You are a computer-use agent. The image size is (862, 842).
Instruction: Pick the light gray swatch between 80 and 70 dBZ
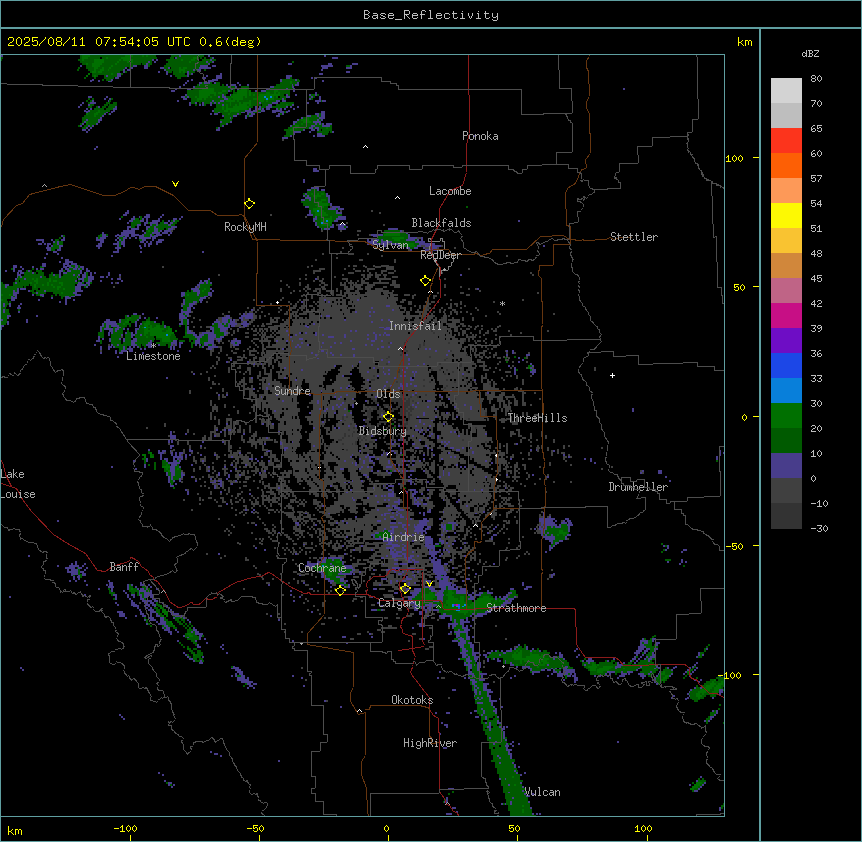[x=786, y=90]
